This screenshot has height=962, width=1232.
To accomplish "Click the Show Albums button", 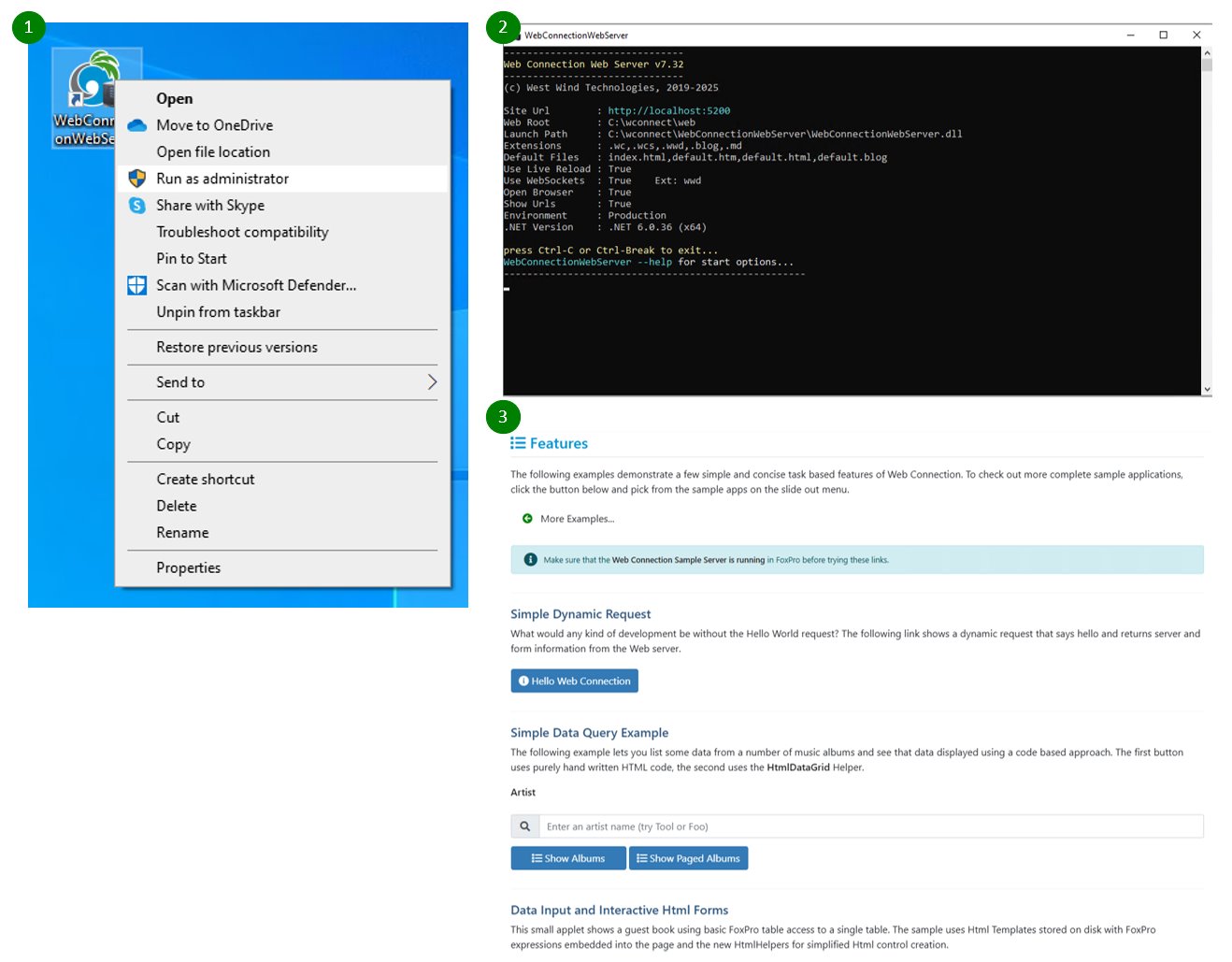I will click(568, 858).
